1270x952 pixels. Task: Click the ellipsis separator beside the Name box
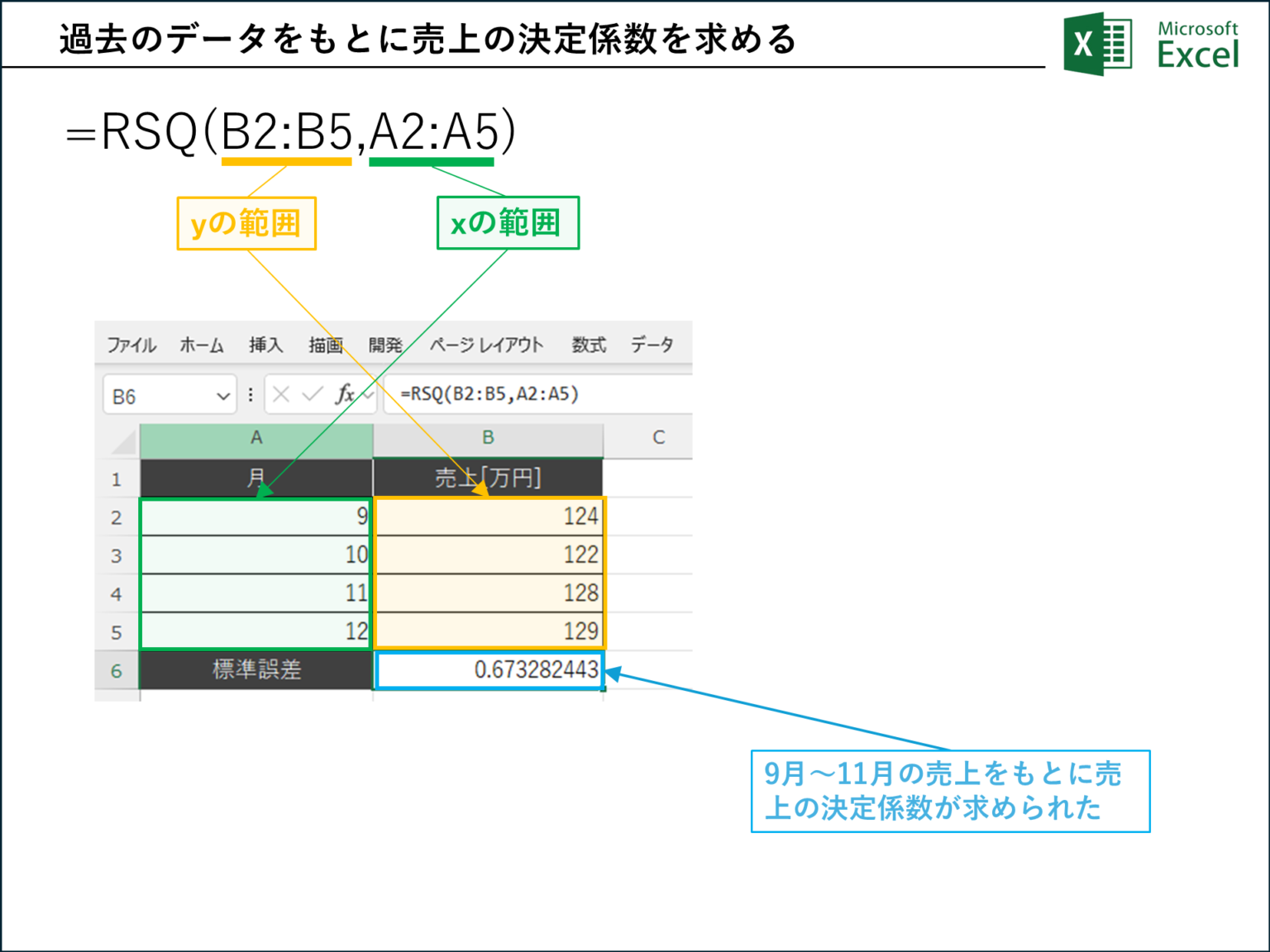point(251,394)
